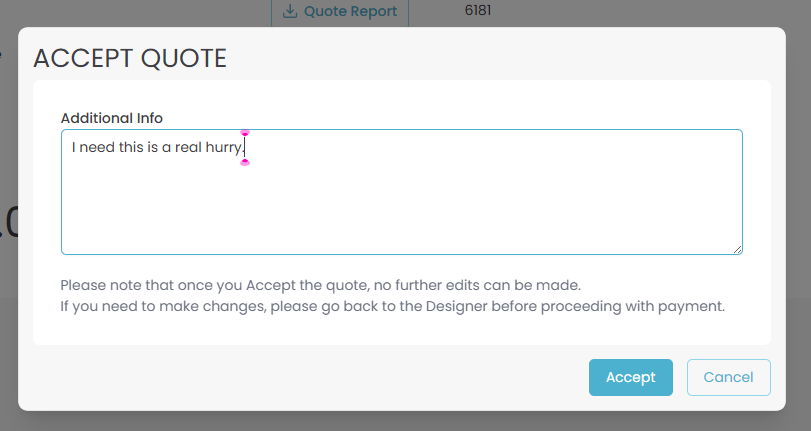Screen dimensions: 811x431
Task: Select the number 6181 behind the dialog
Action: coord(478,11)
